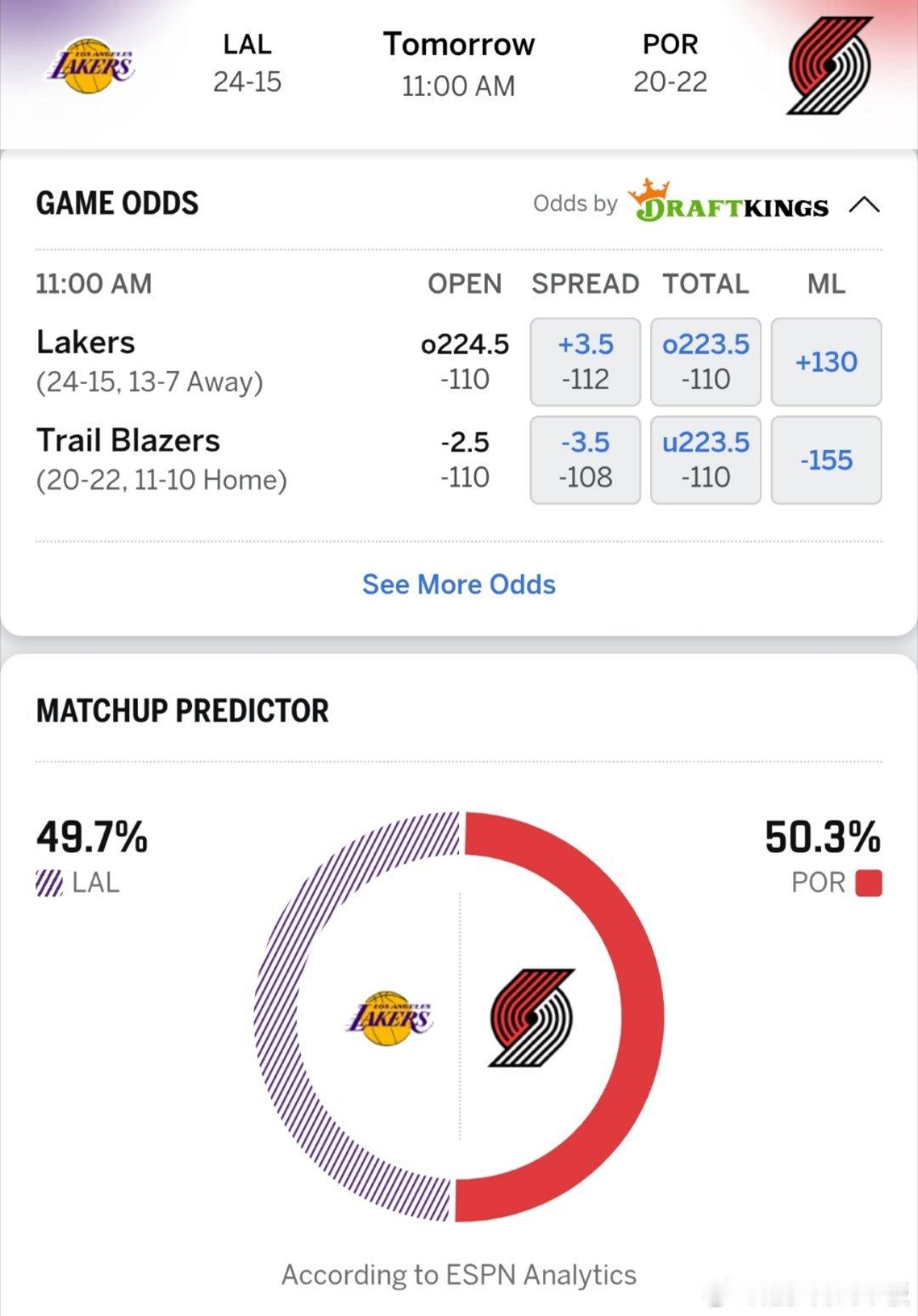Viewport: 918px width, 1316px height.
Task: Expand more odds details with See More Odds
Action: point(459,585)
